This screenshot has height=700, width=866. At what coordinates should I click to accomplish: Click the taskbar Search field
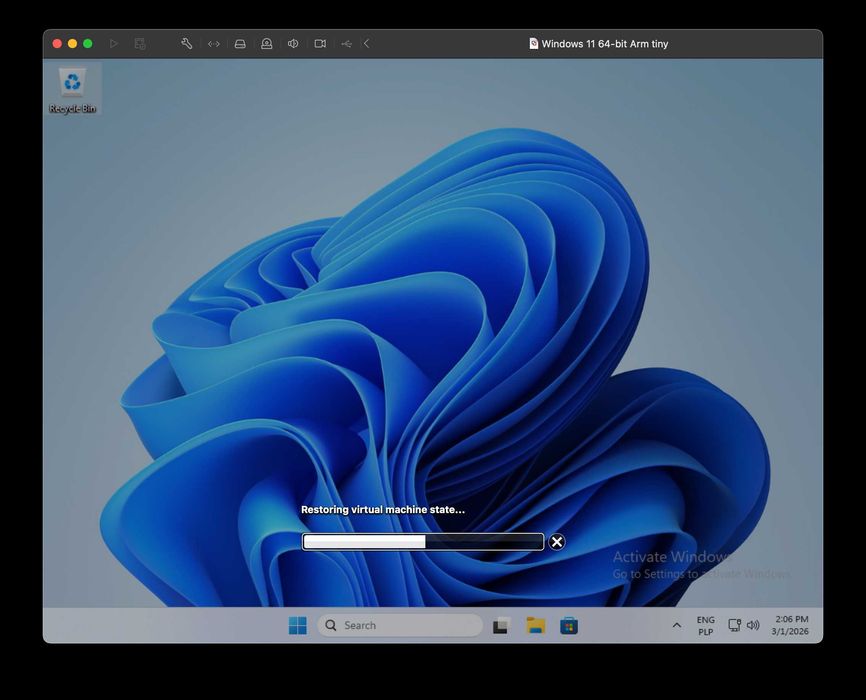pos(400,625)
